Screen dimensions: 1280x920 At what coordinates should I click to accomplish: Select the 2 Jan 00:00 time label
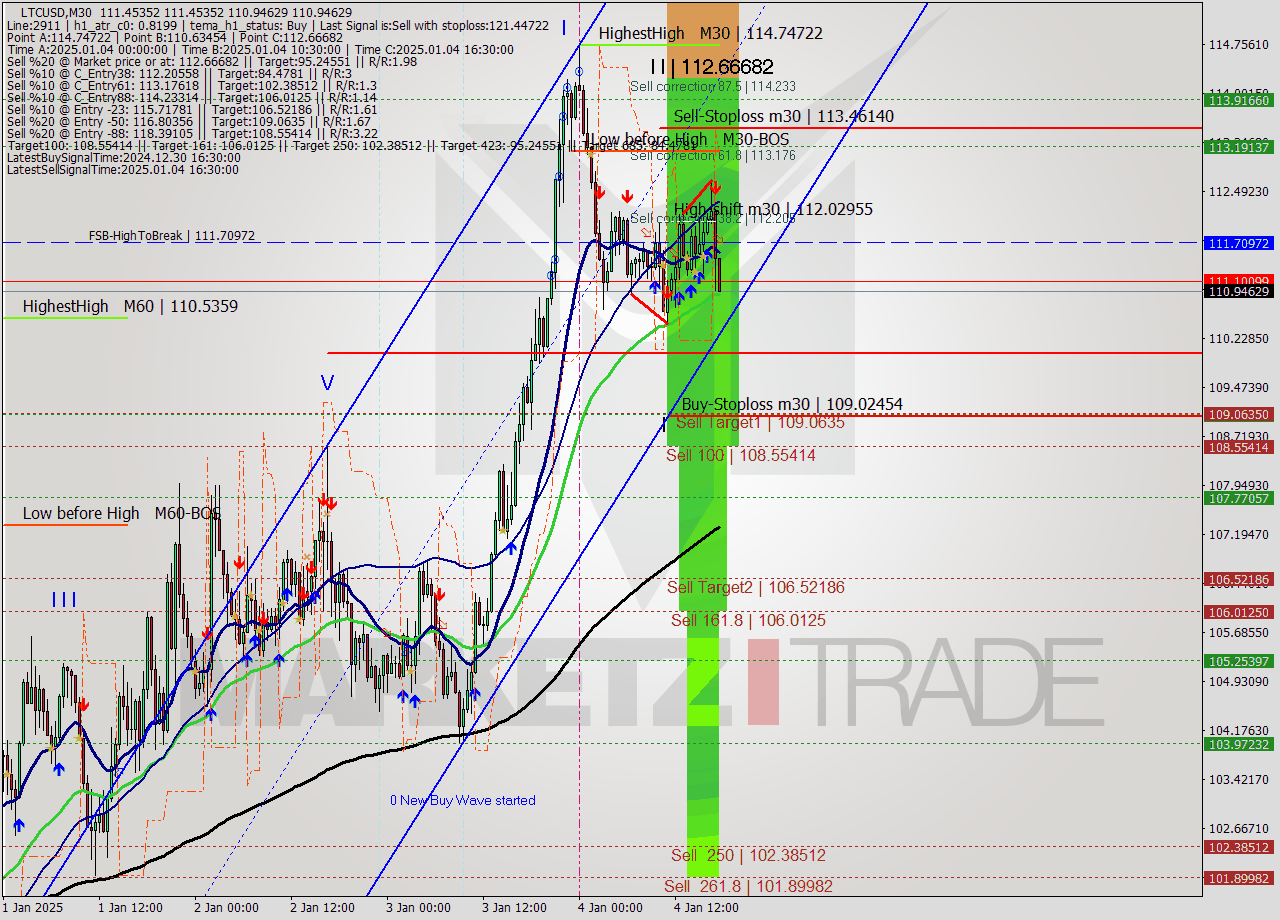click(226, 908)
